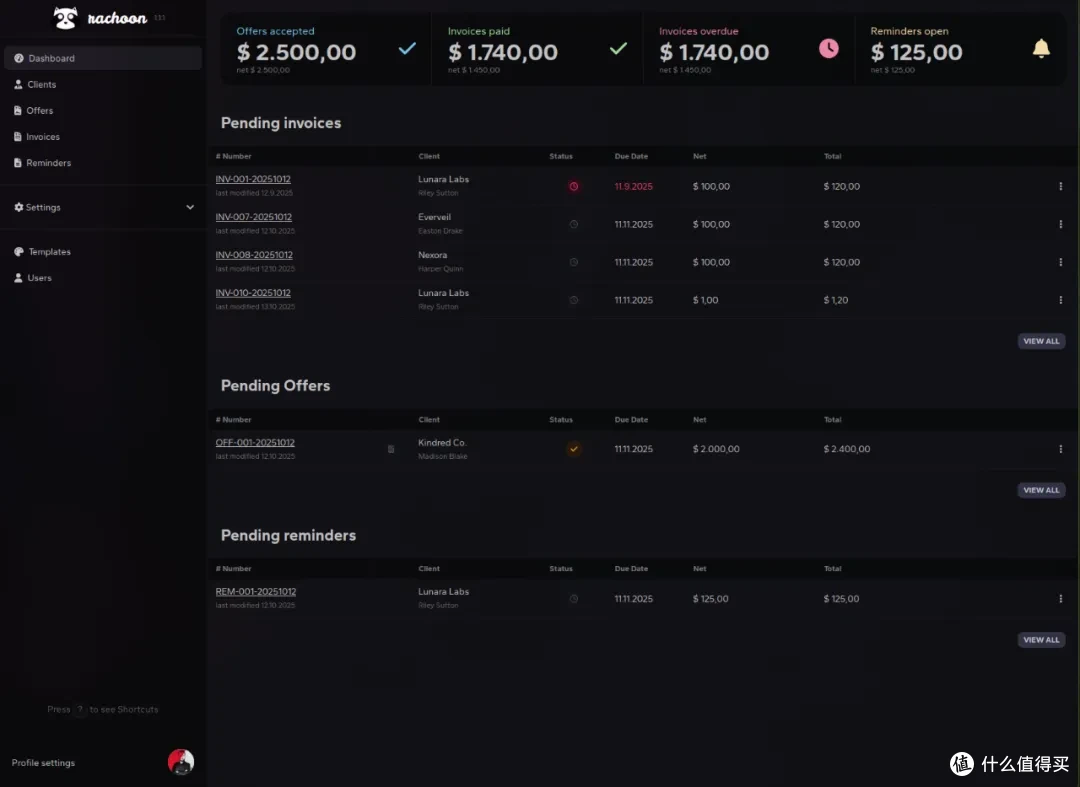Click the Invoices document icon

coord(18,137)
